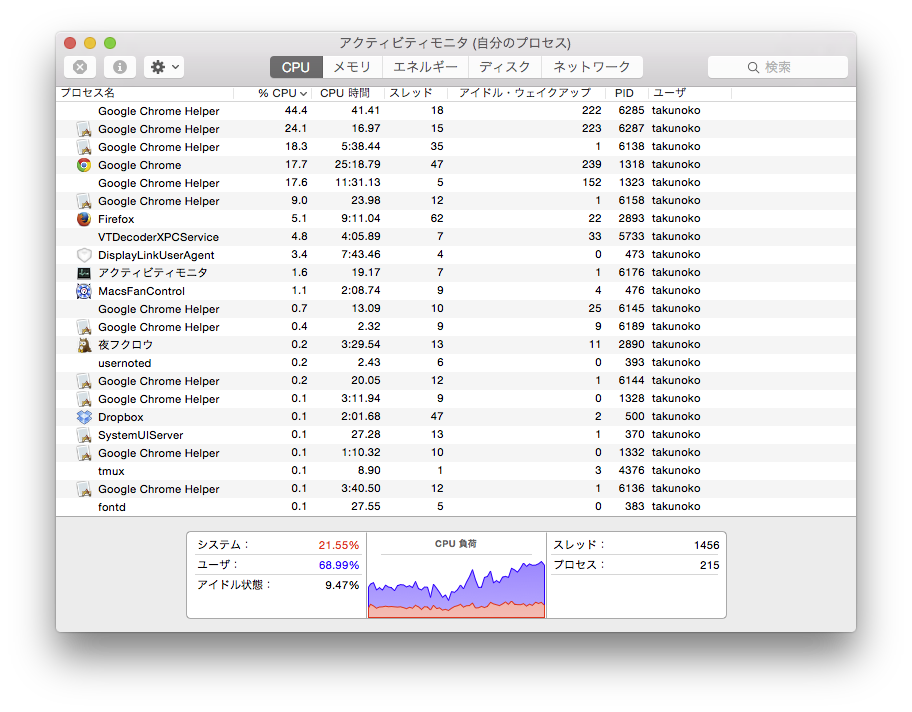The image size is (912, 712).
Task: Sort by the スレッド column header
Action: click(x=416, y=93)
